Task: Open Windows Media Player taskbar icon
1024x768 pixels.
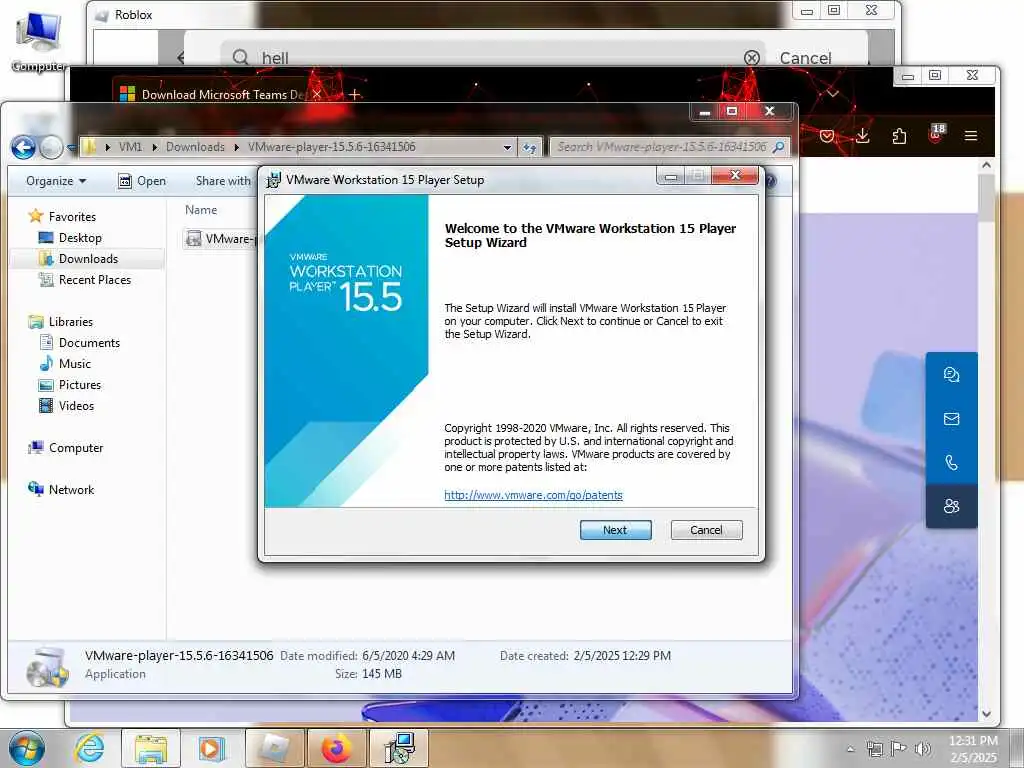Action: [x=211, y=748]
